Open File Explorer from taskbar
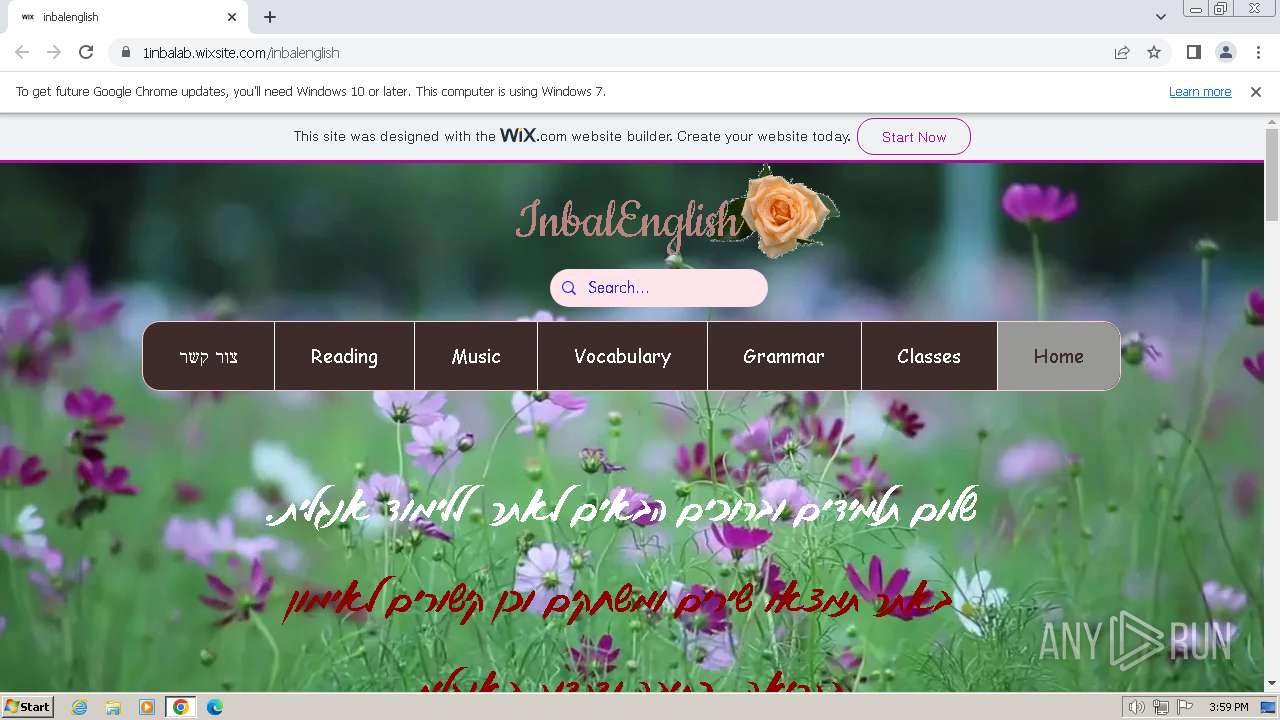Viewport: 1280px width, 720px height. (113, 707)
